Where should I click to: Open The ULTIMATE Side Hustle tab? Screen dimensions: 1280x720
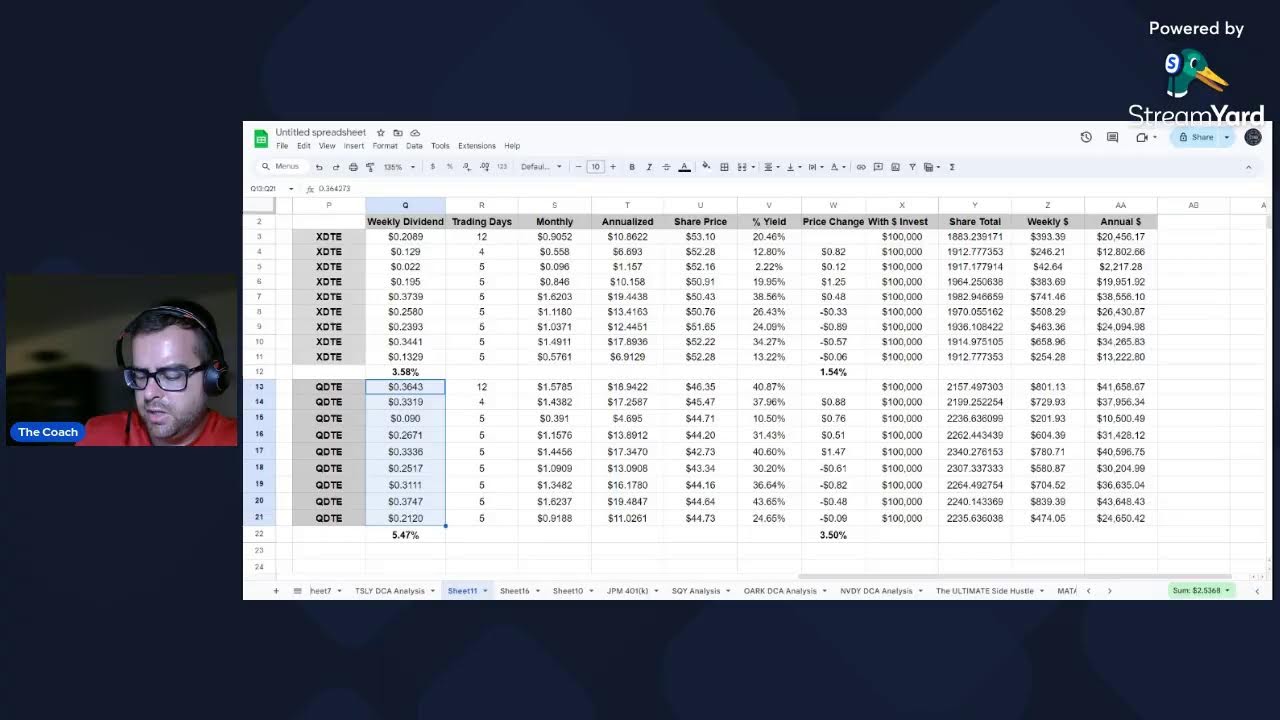989,591
